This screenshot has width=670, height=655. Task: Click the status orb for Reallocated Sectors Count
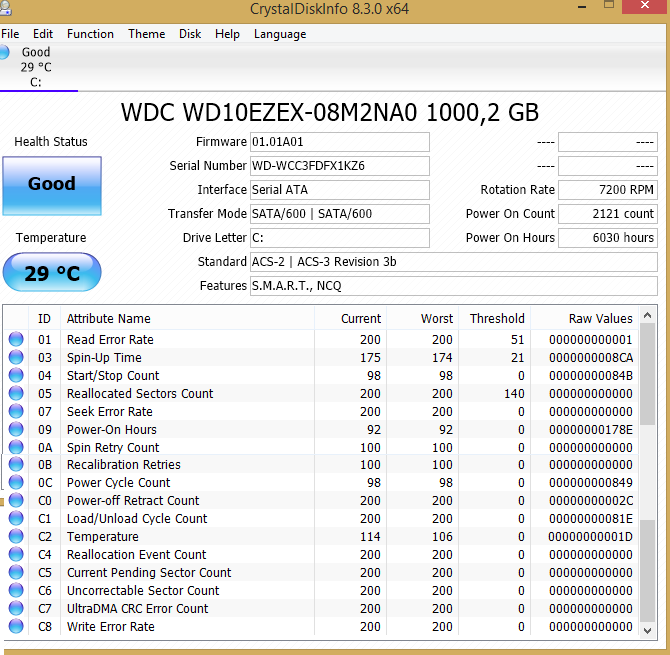pos(16,393)
